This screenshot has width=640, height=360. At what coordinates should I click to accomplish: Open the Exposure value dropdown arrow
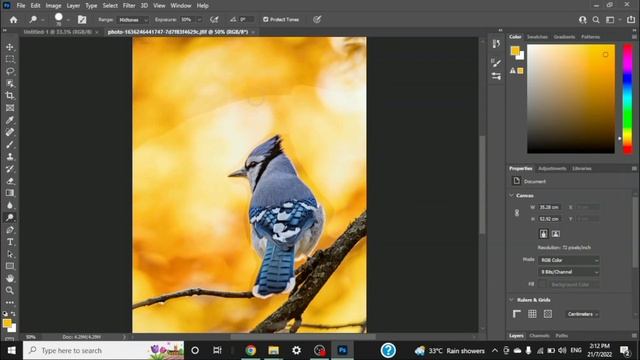tap(199, 20)
